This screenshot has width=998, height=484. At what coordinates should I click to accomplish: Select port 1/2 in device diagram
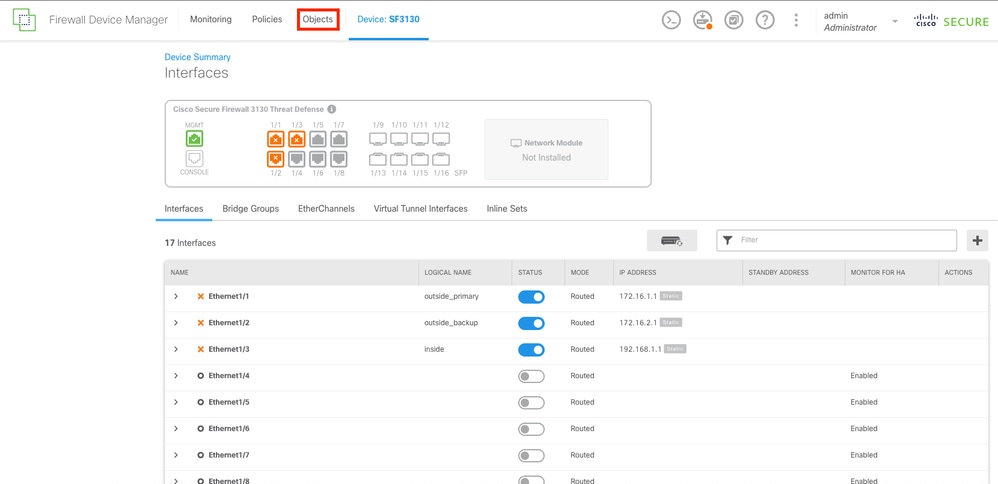click(276, 158)
